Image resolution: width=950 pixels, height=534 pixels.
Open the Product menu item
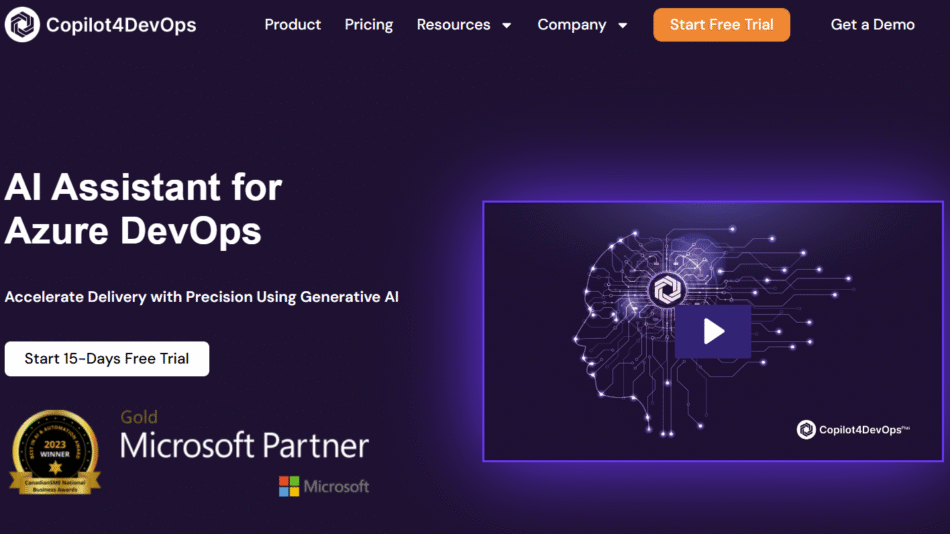click(293, 25)
